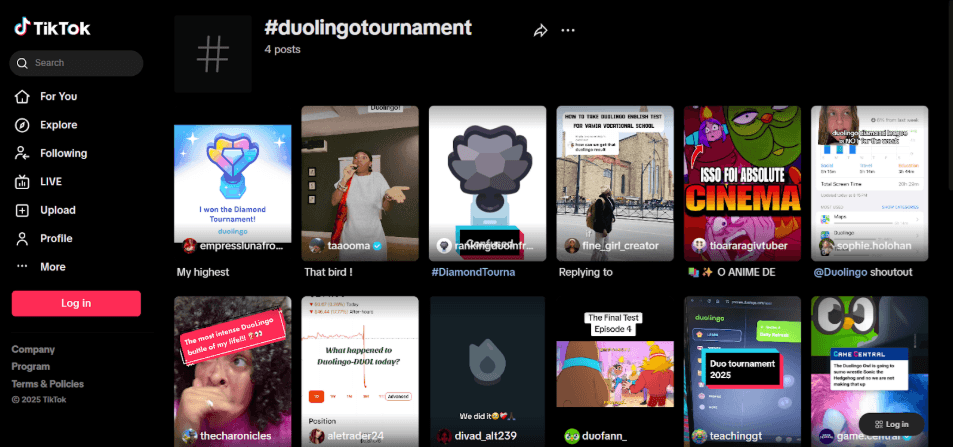Image resolution: width=953 pixels, height=447 pixels.
Task: Click the tioararagivtuber avatar icon
Action: point(699,246)
